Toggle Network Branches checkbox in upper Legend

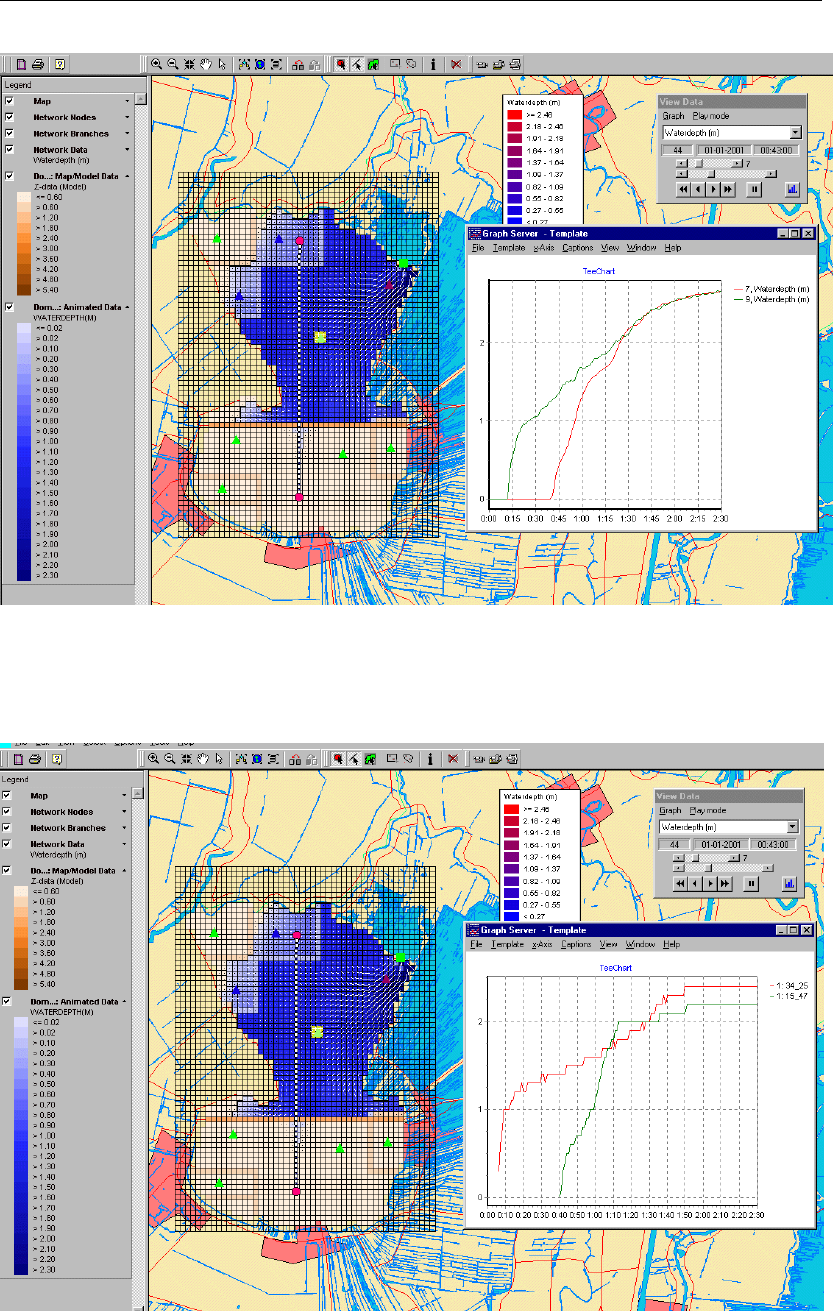[9, 133]
